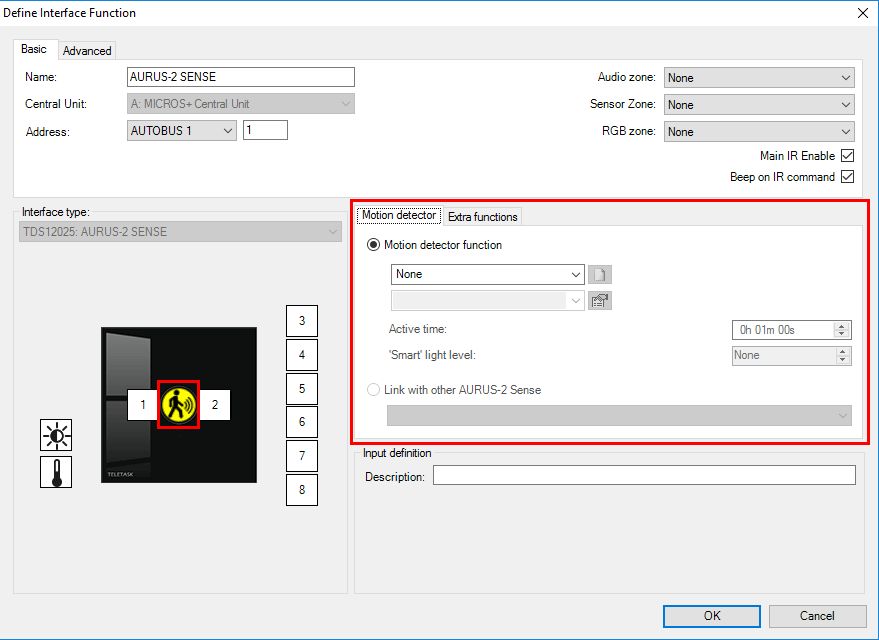
Task: Select button 5 in the side column
Action: click(x=302, y=388)
